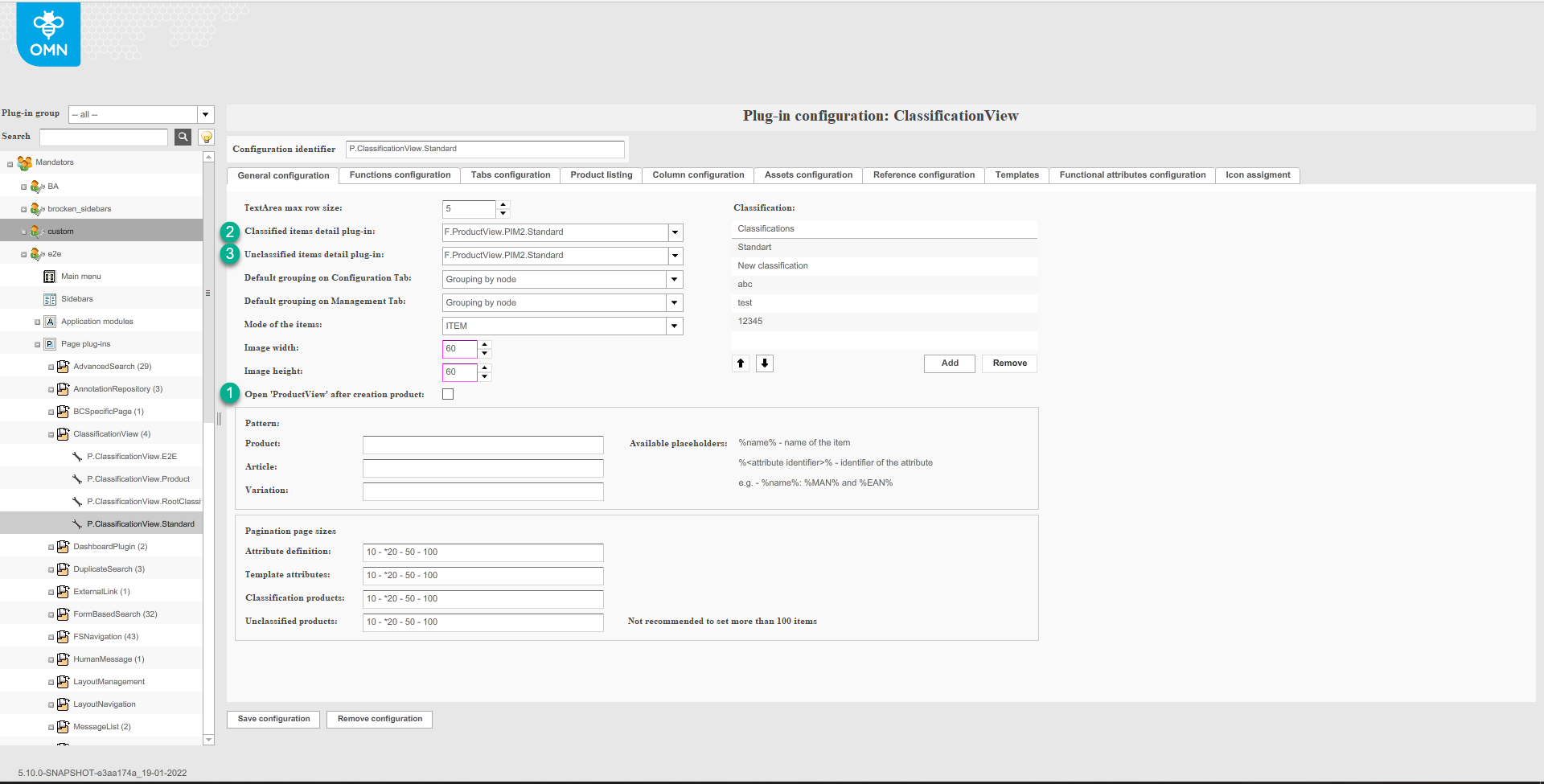The height and width of the screenshot is (784, 1544).
Task: Open the Plug-in group dropdown
Action: (206, 114)
